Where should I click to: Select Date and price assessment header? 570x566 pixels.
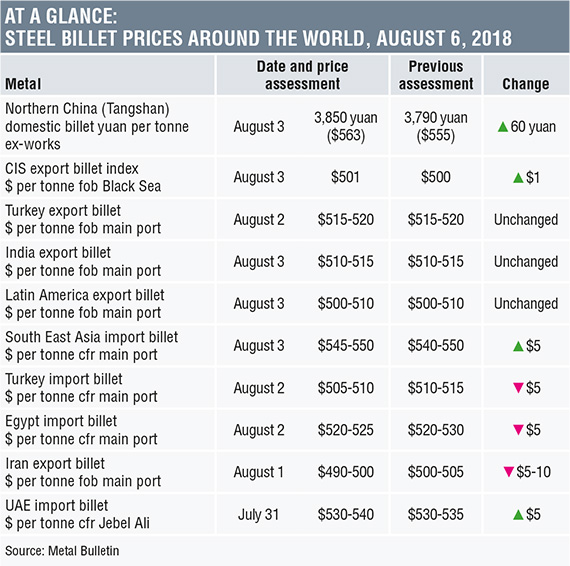pyautogui.click(x=302, y=75)
